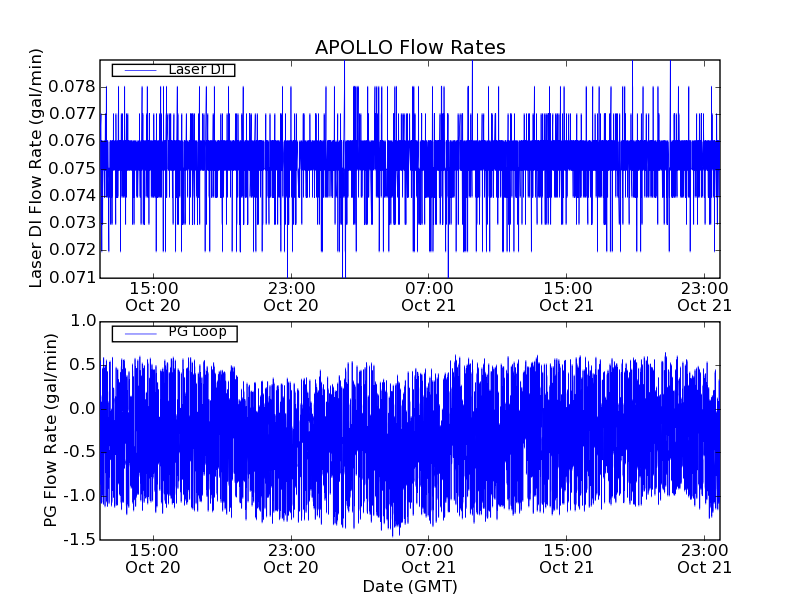This screenshot has width=800, height=600.
Task: Click the -1.0 tick on the PG Flow Rate axis
Action: pyautogui.click(x=80, y=495)
